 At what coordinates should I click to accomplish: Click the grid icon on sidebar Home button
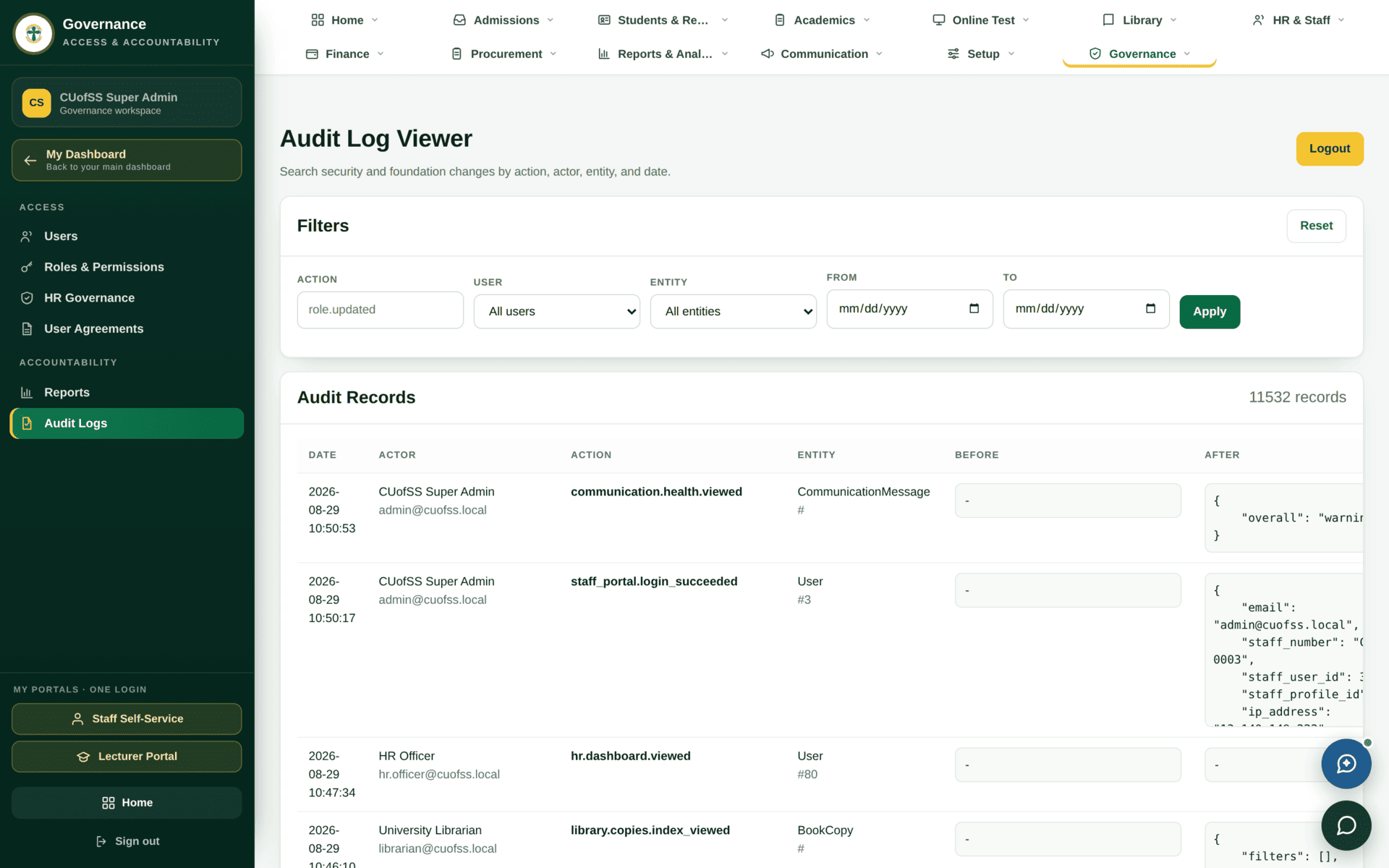click(109, 803)
